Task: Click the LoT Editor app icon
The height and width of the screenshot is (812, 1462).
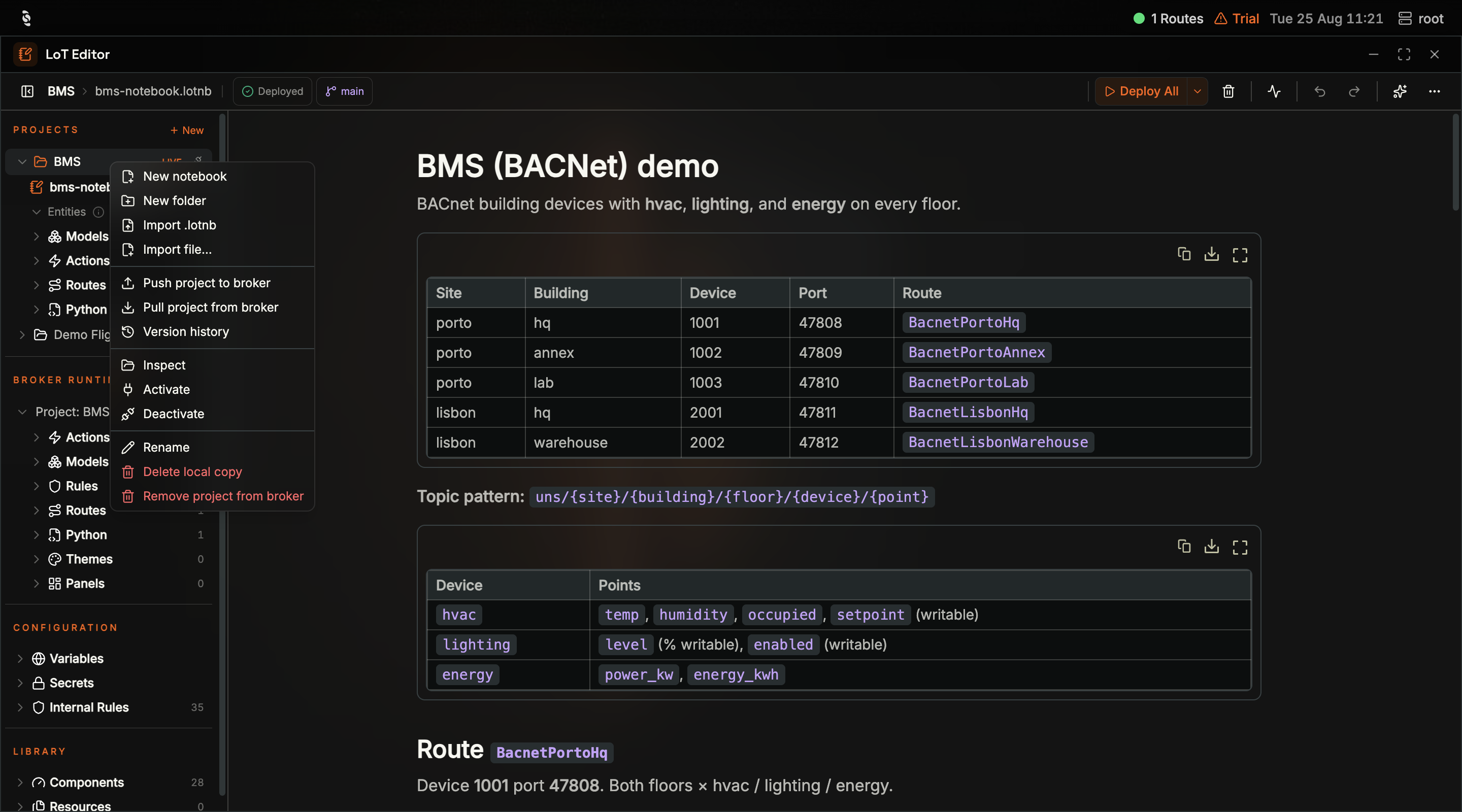Action: click(x=25, y=54)
